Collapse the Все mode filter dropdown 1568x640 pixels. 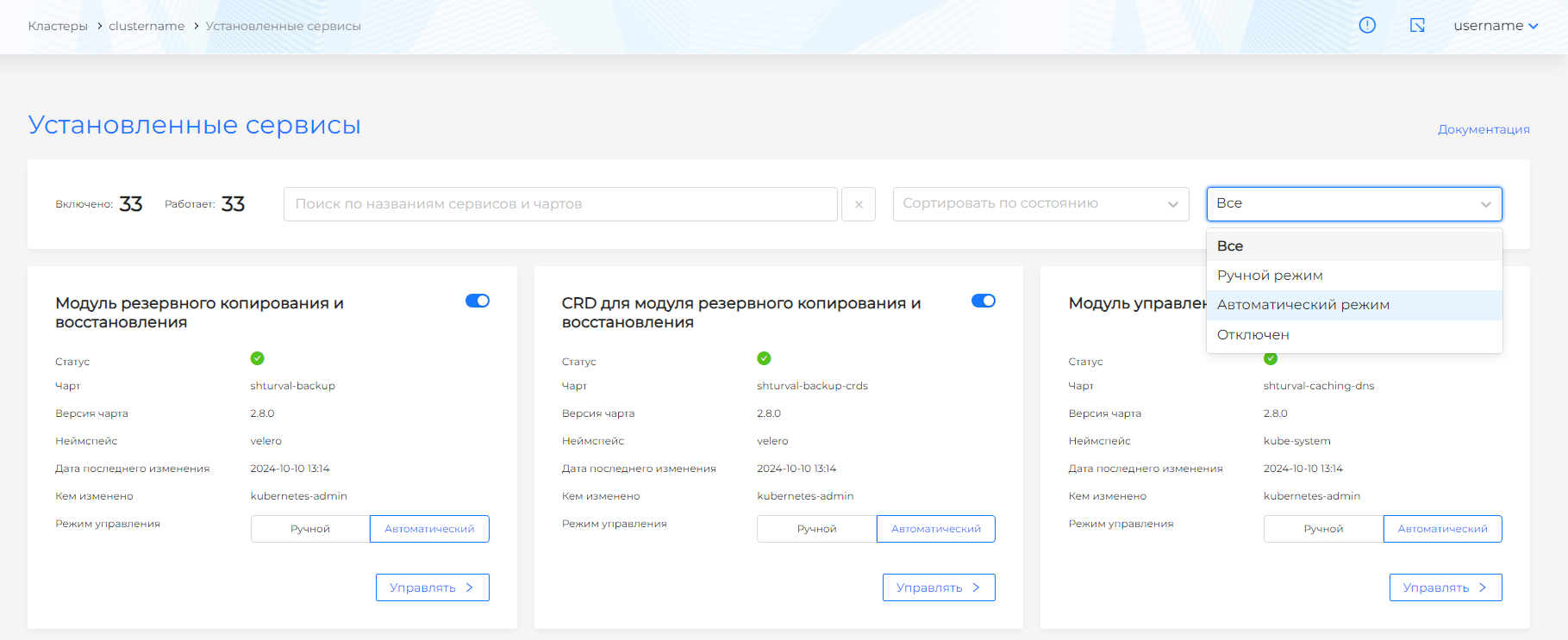click(x=1353, y=204)
